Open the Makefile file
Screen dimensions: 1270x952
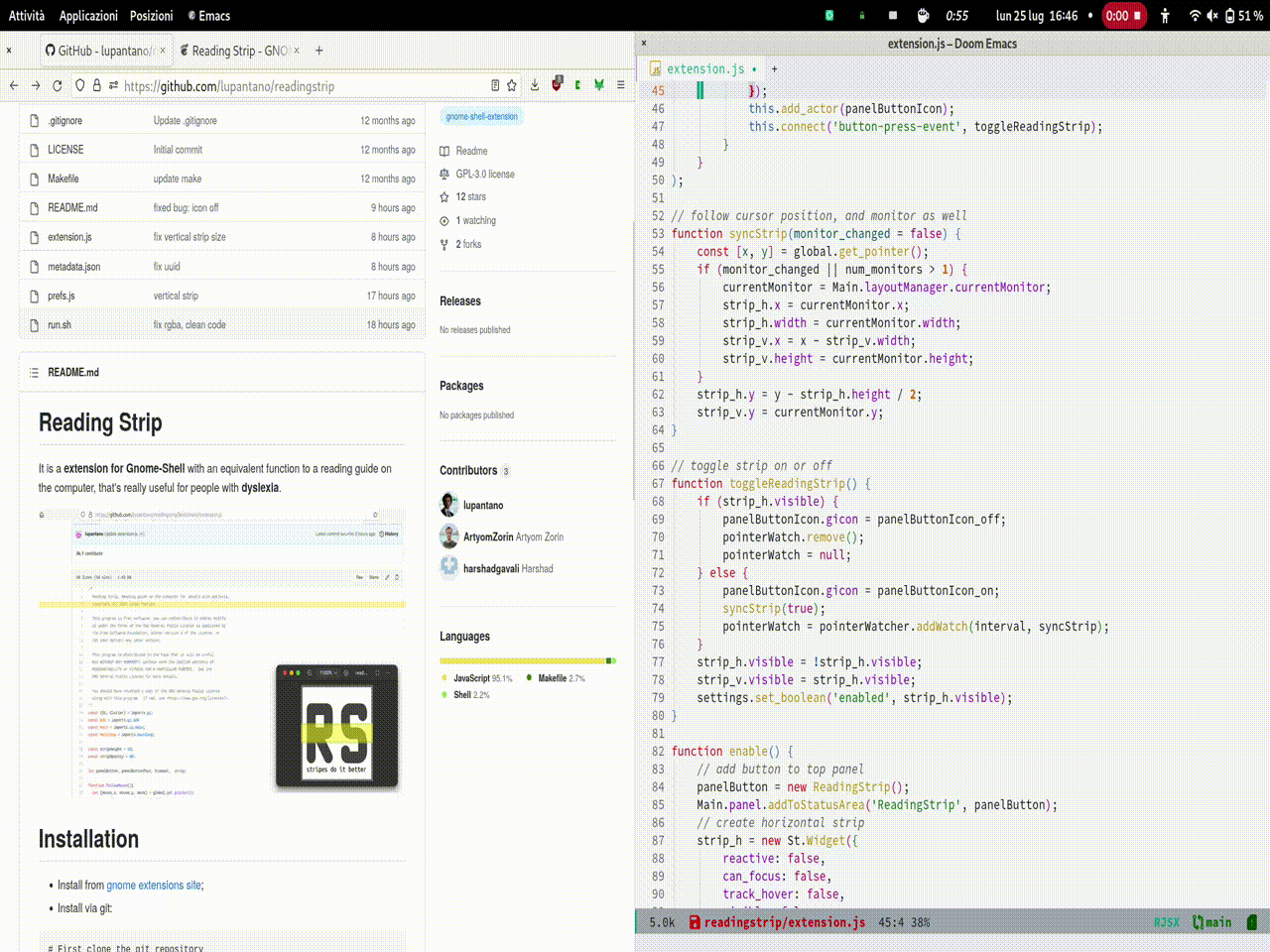coord(63,179)
